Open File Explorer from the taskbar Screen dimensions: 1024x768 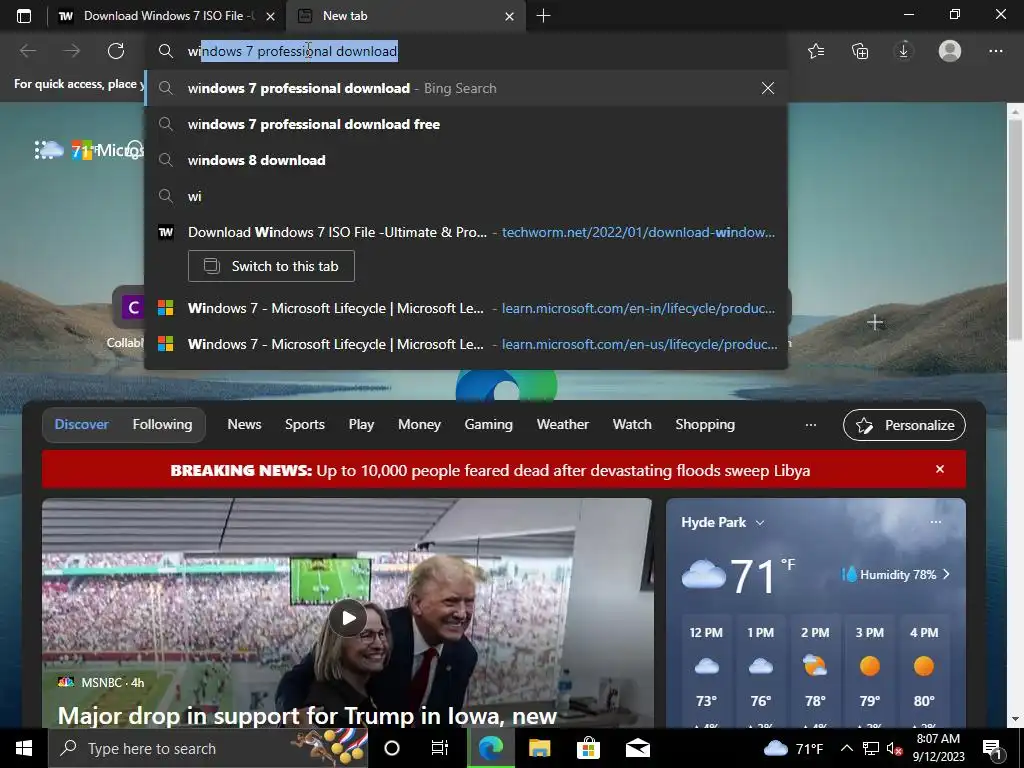click(539, 748)
